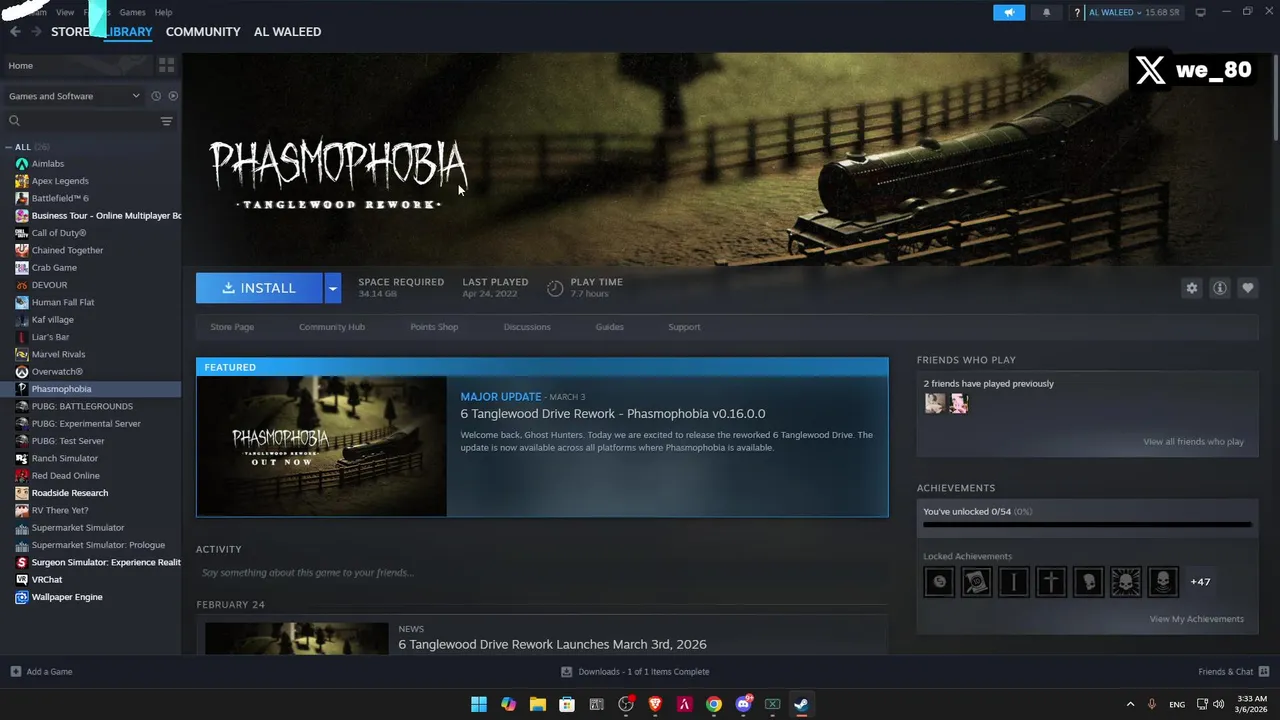Open Brave browser from the taskbar
The image size is (1280, 720).
655,704
